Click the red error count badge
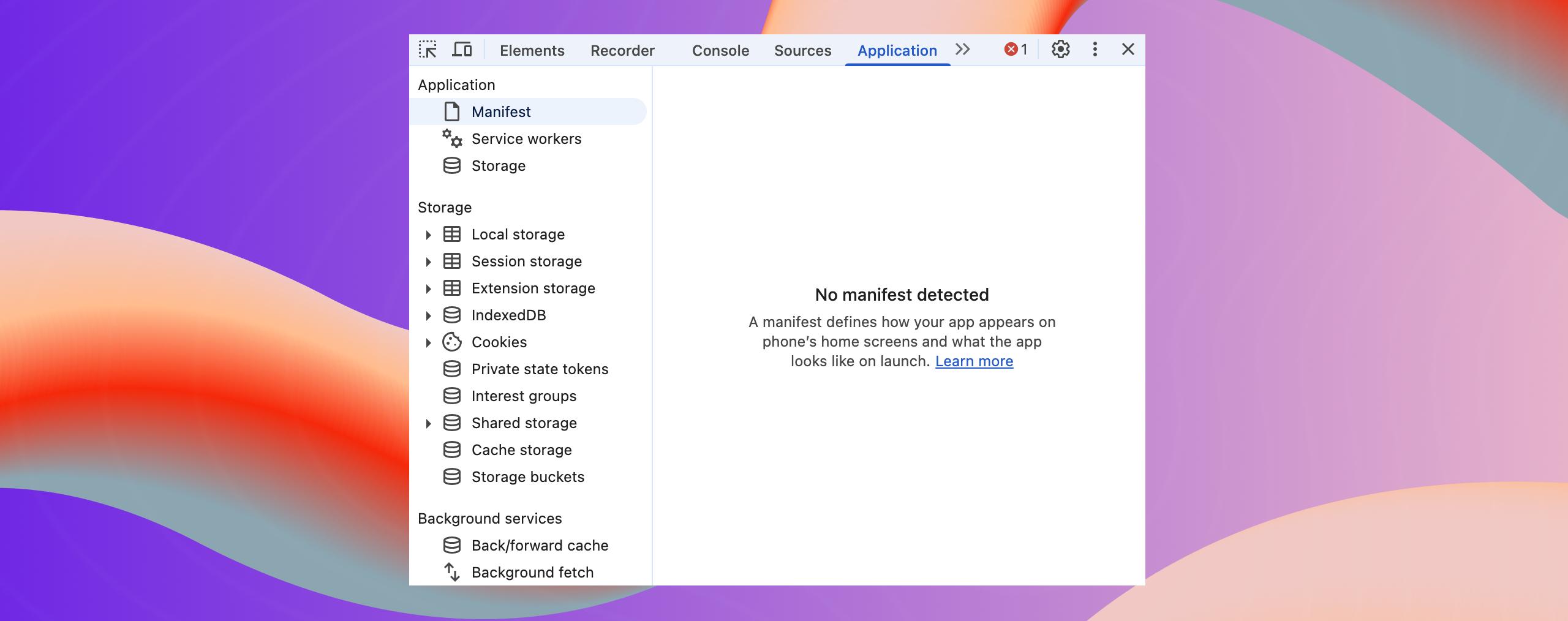The image size is (1568, 621). 1016,50
